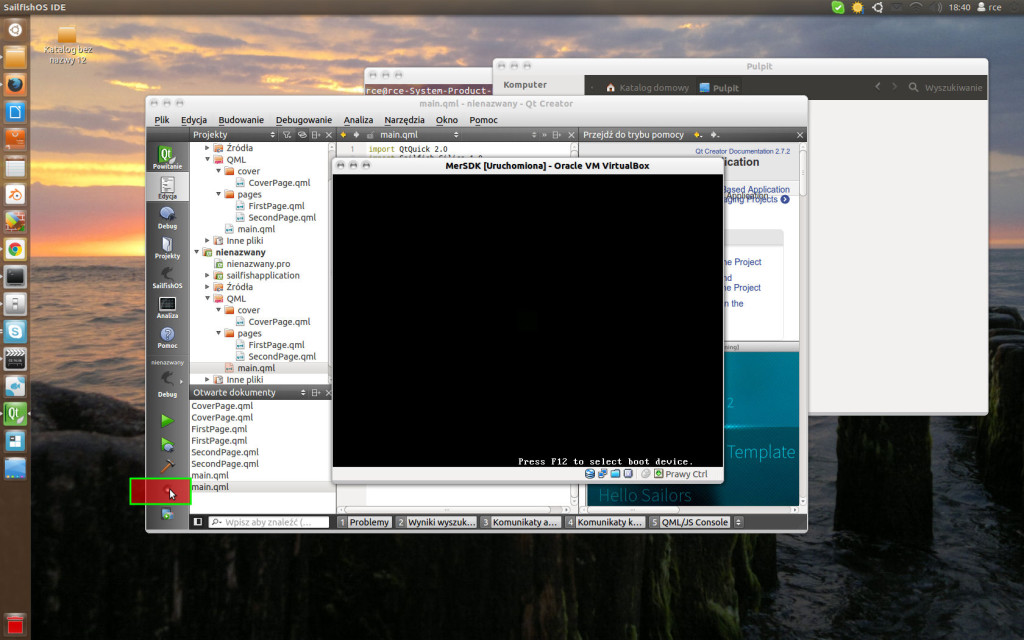Collapse the pages folder under nienazwany

point(218,334)
